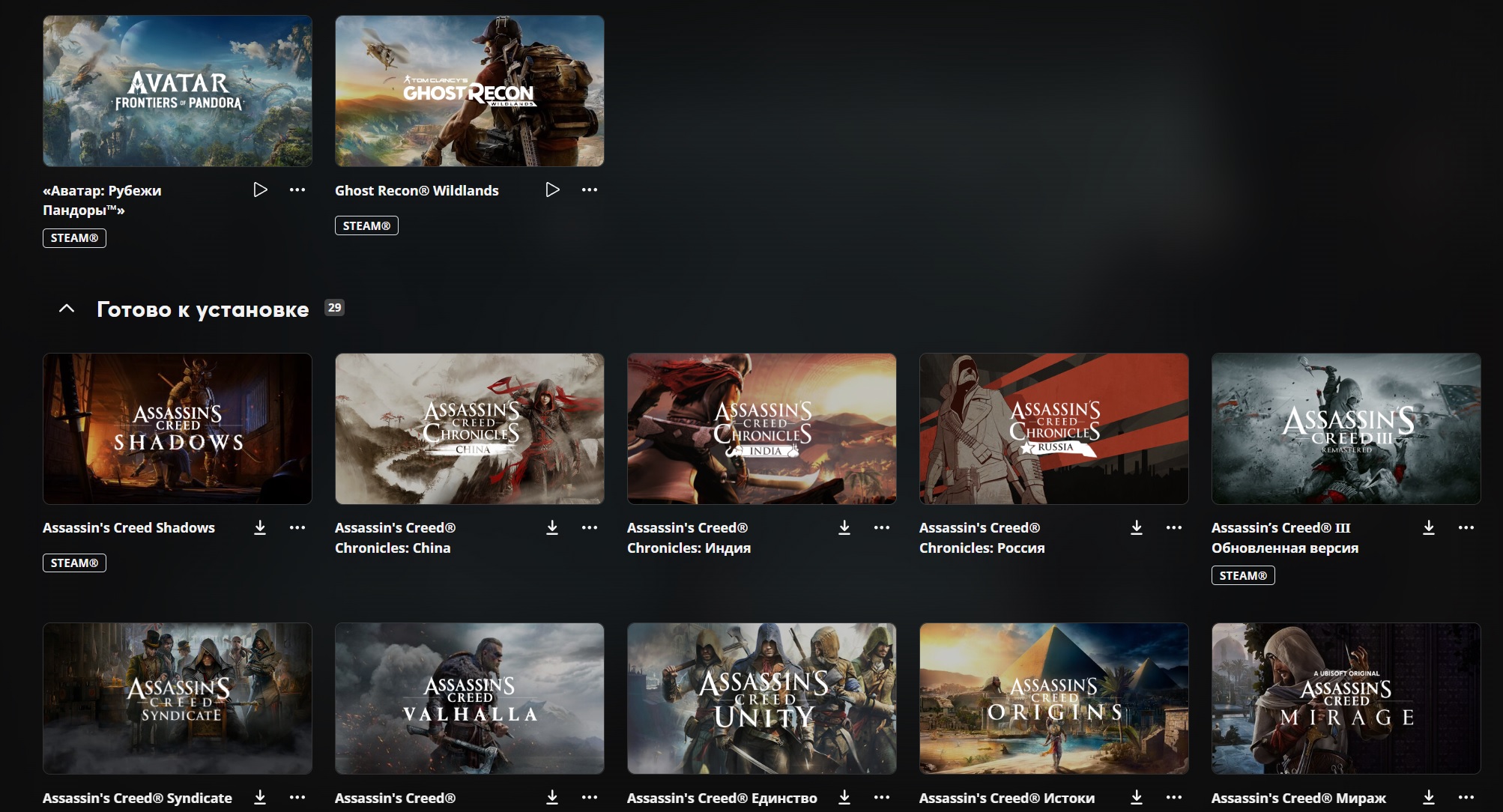The height and width of the screenshot is (812, 1503).
Task: Download Assassin's Creed Chronicles: China
Action: tap(552, 528)
